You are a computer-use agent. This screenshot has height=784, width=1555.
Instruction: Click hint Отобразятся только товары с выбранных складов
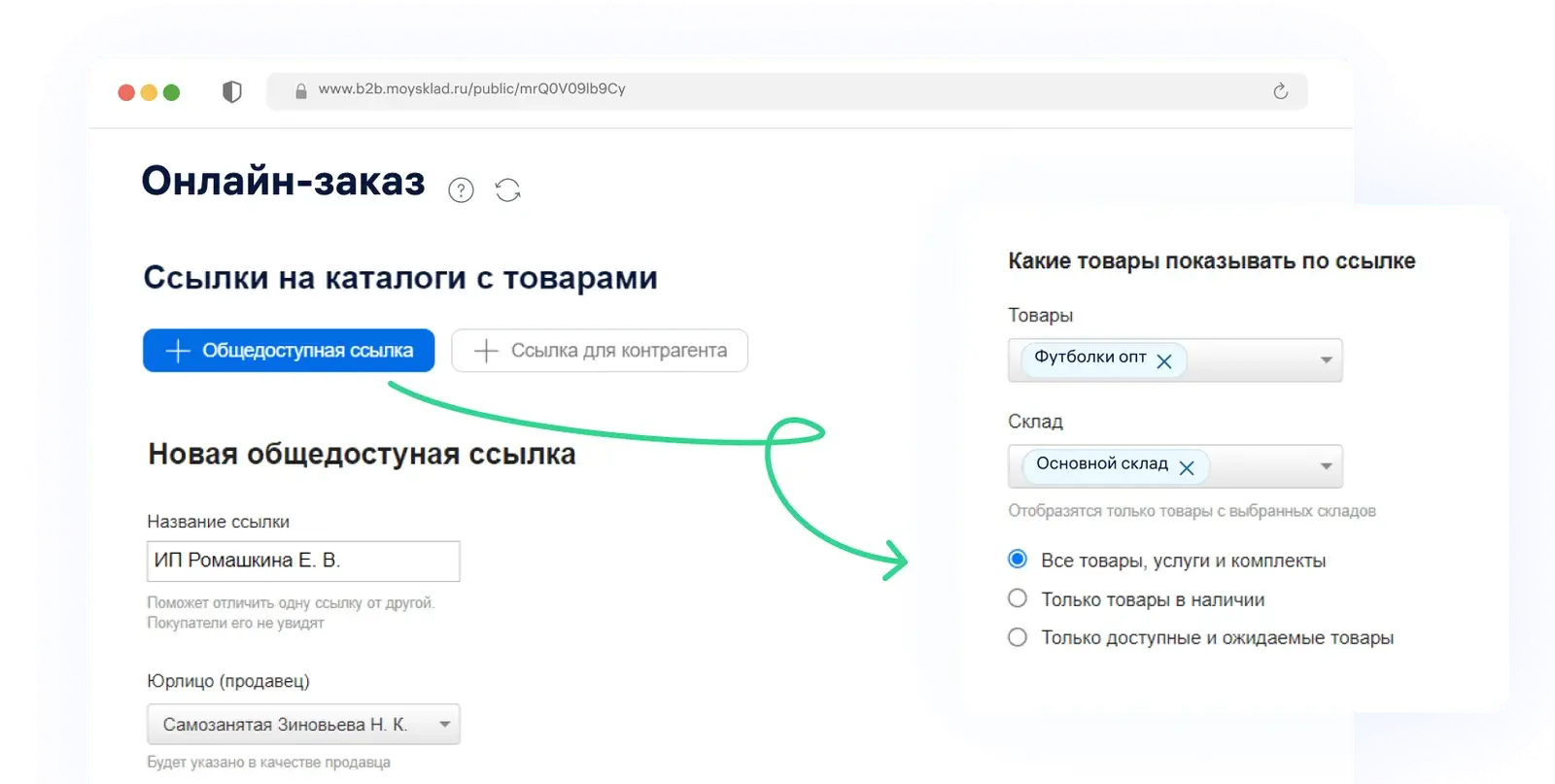[1192, 511]
